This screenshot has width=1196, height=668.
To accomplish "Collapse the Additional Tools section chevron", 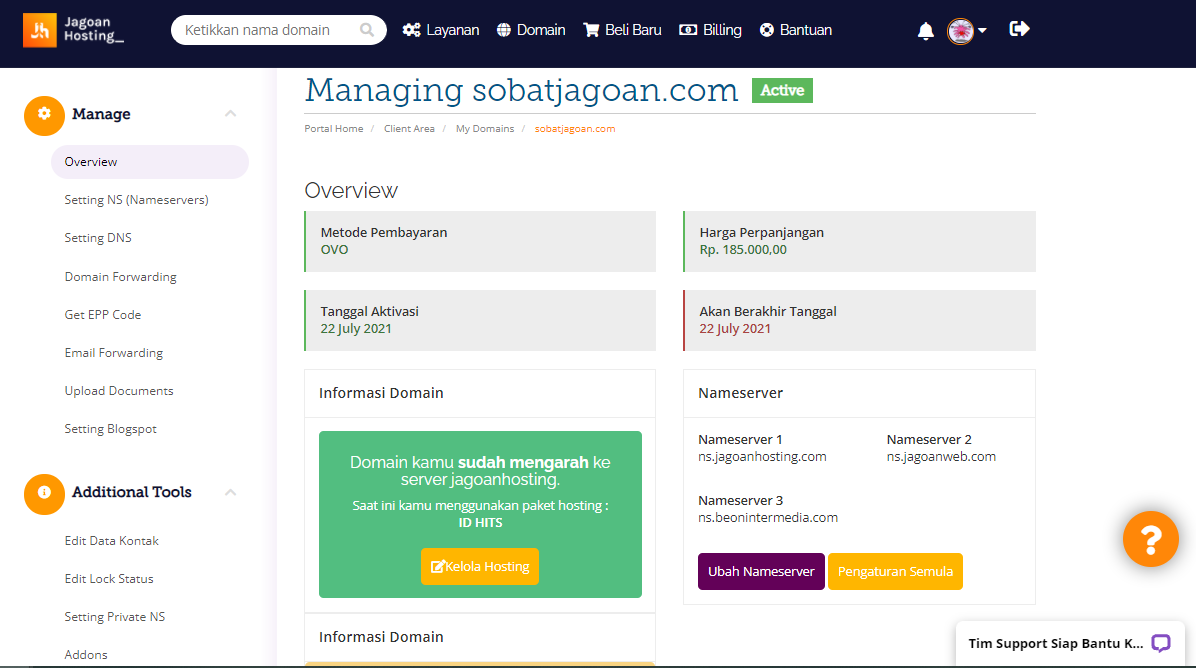I will [230, 493].
